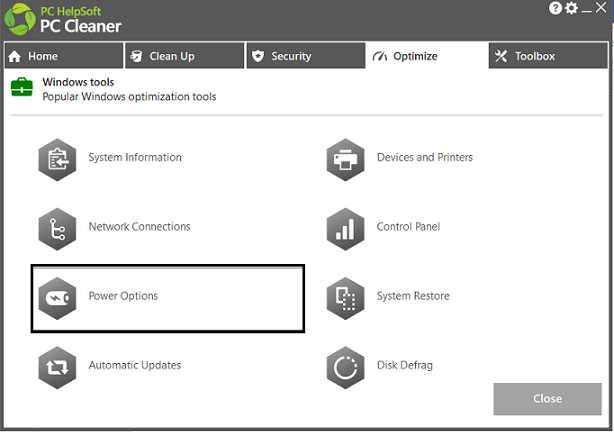Click the Power Options battery icon
614x432 pixels.
click(57, 298)
